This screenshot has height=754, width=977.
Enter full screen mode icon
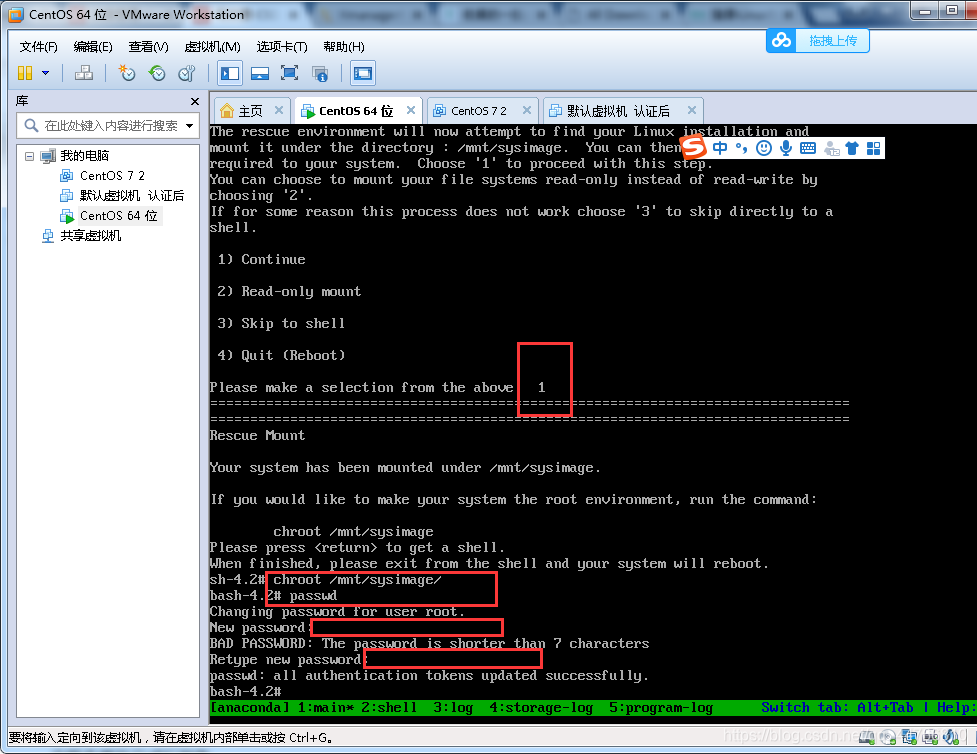coord(289,73)
